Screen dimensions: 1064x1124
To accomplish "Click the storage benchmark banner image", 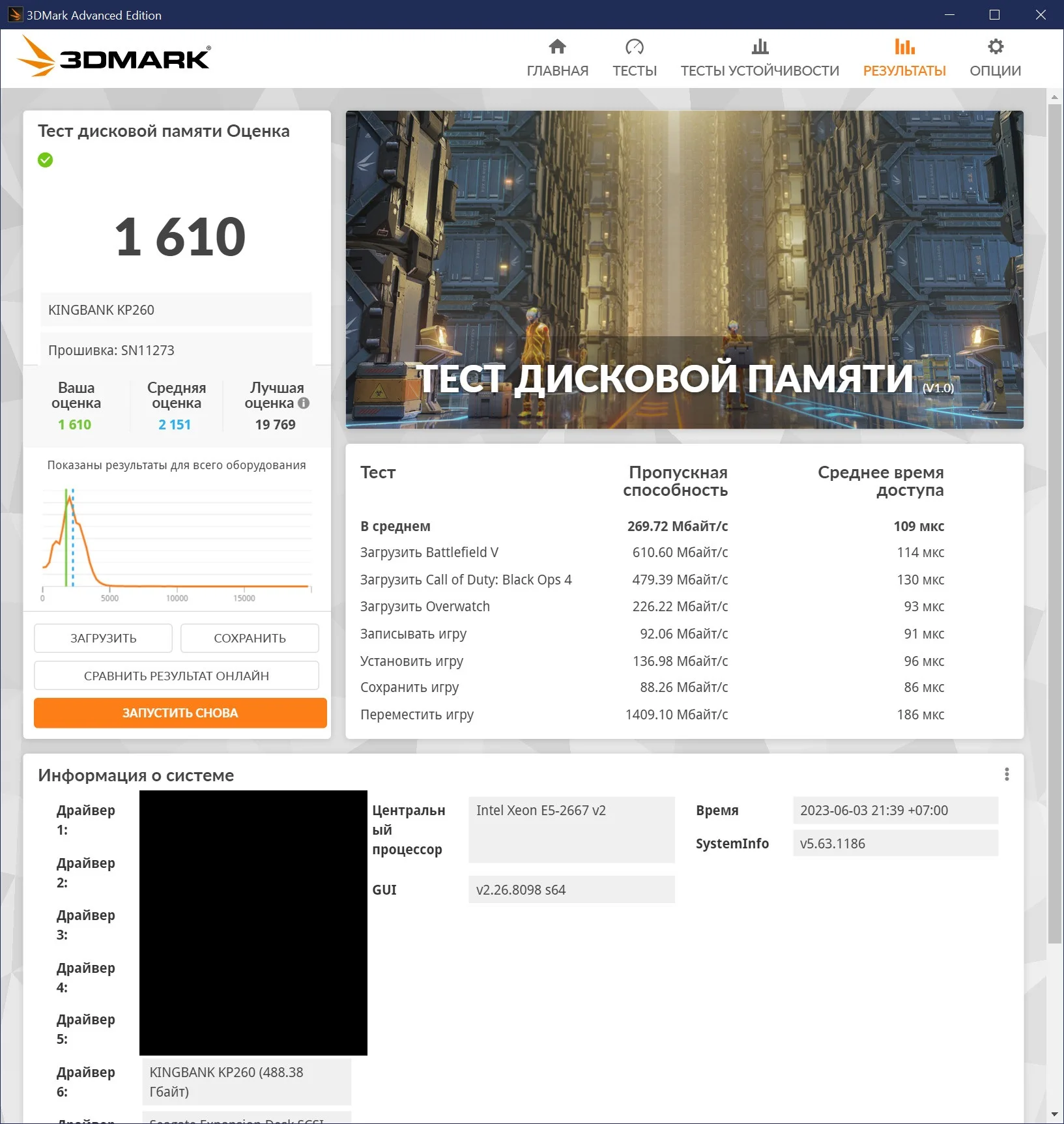I will point(685,270).
